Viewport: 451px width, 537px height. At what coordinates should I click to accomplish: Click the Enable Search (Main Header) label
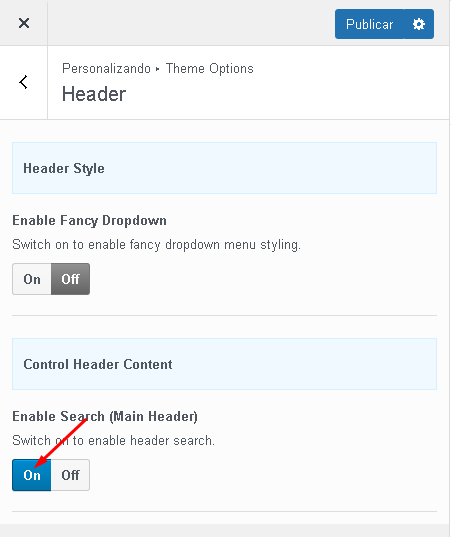[x=105, y=416]
